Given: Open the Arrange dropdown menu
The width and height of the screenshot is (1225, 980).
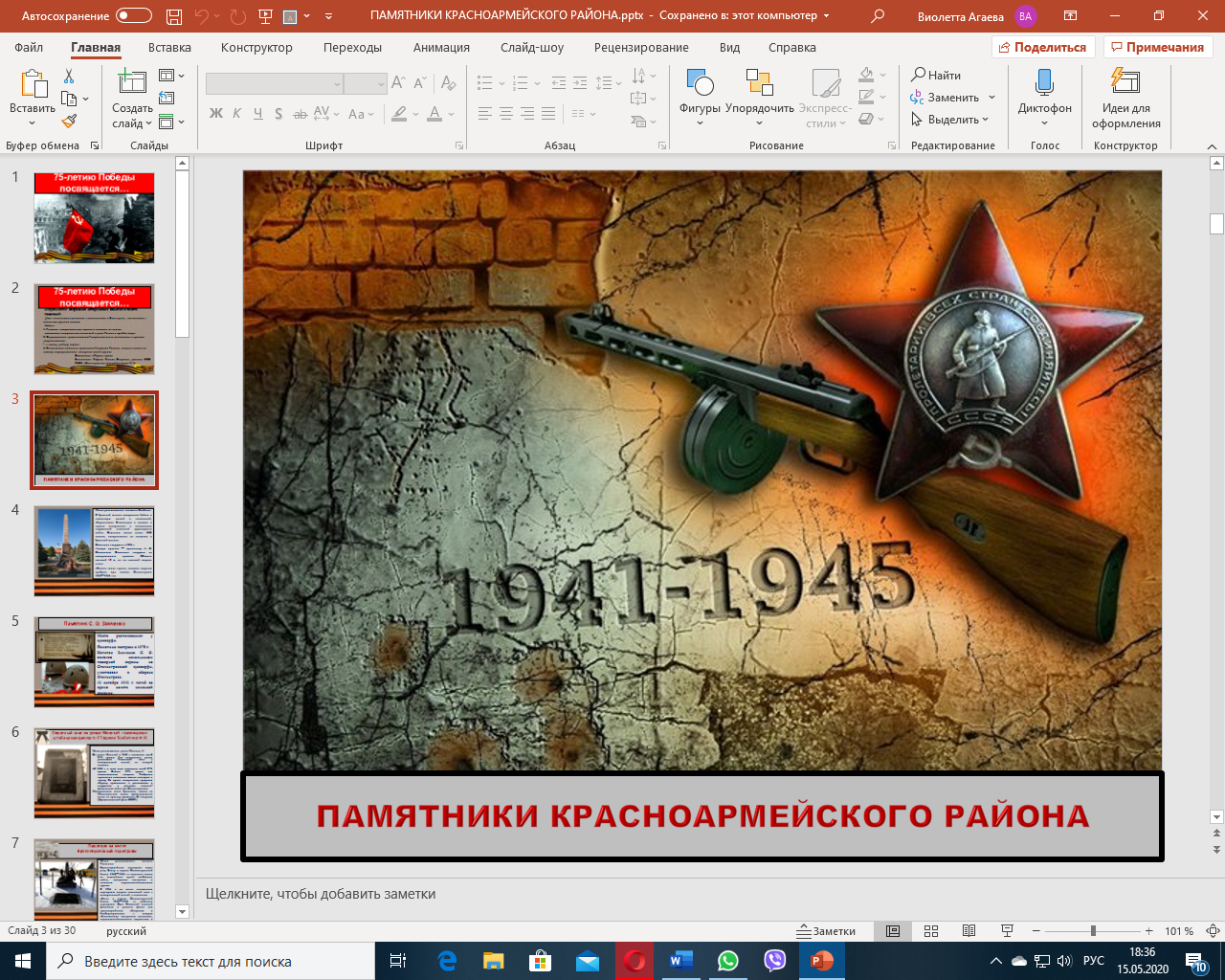Looking at the screenshot, I should click(759, 98).
